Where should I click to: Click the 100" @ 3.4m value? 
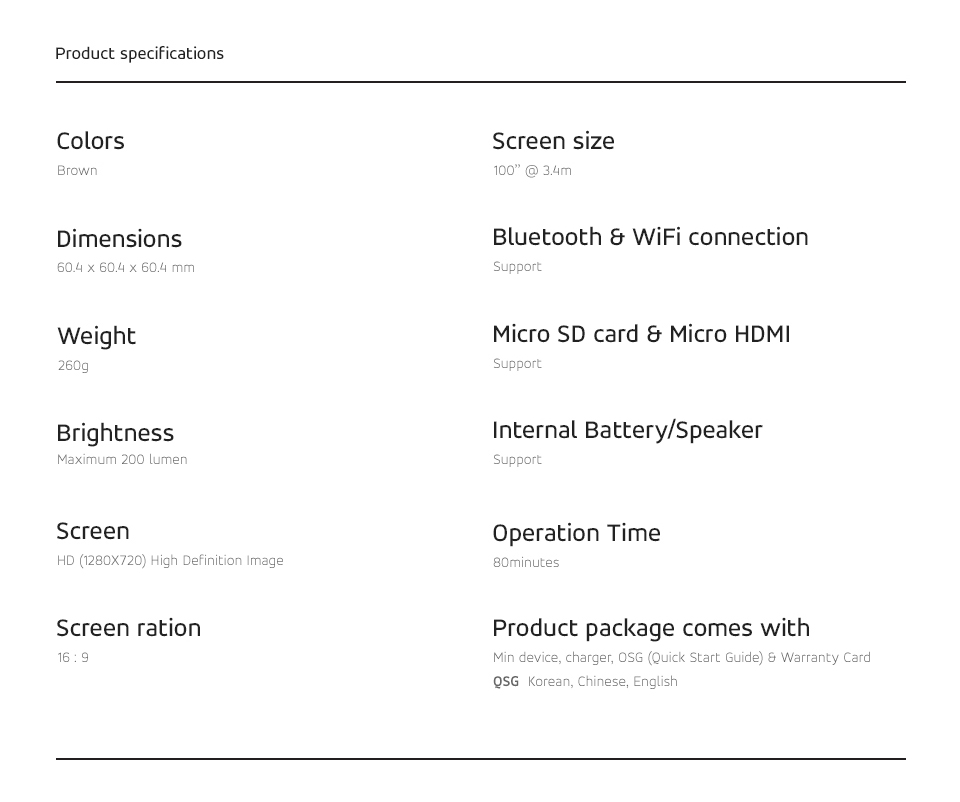pyautogui.click(x=532, y=171)
